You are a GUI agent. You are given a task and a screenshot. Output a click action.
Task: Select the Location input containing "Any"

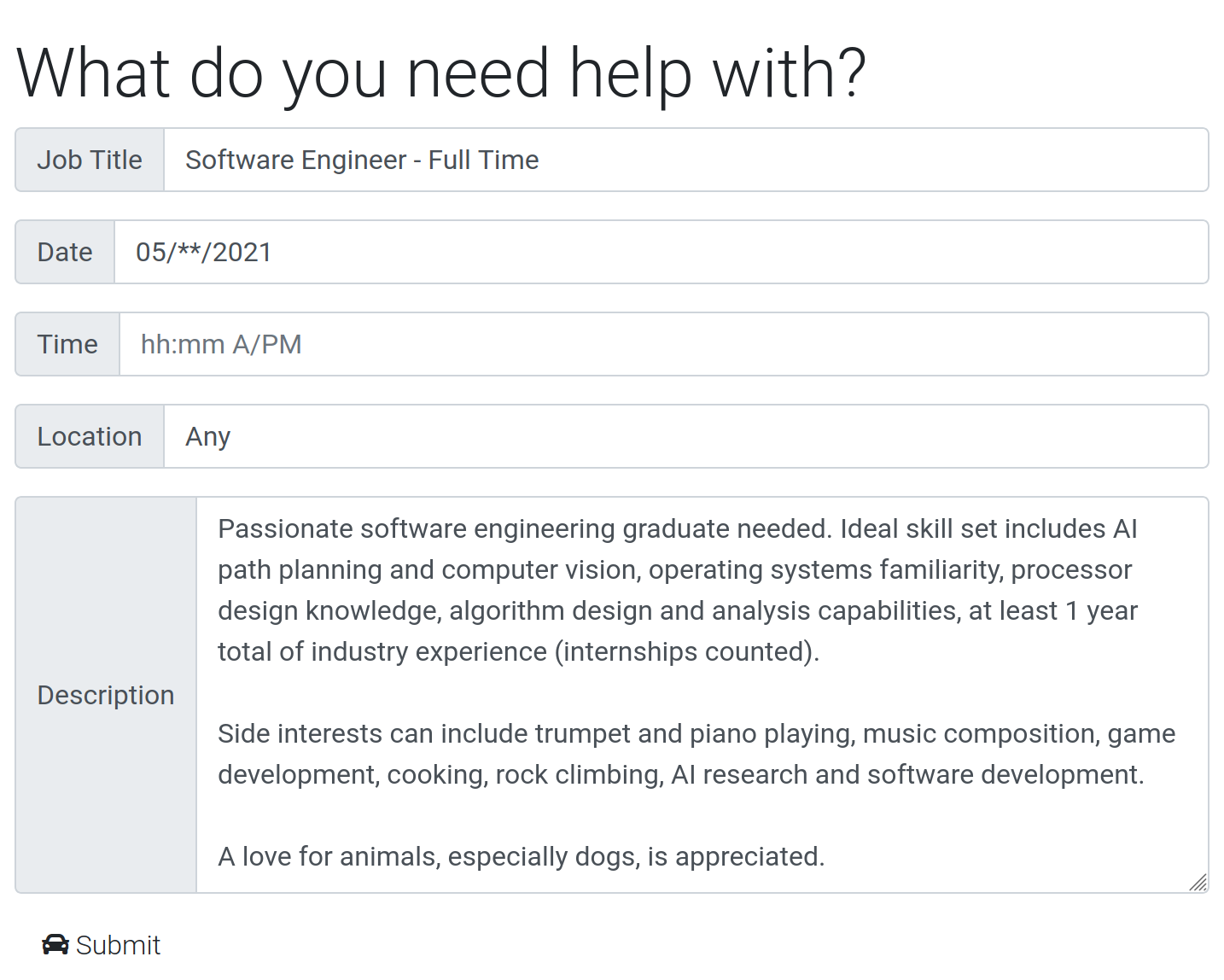685,437
